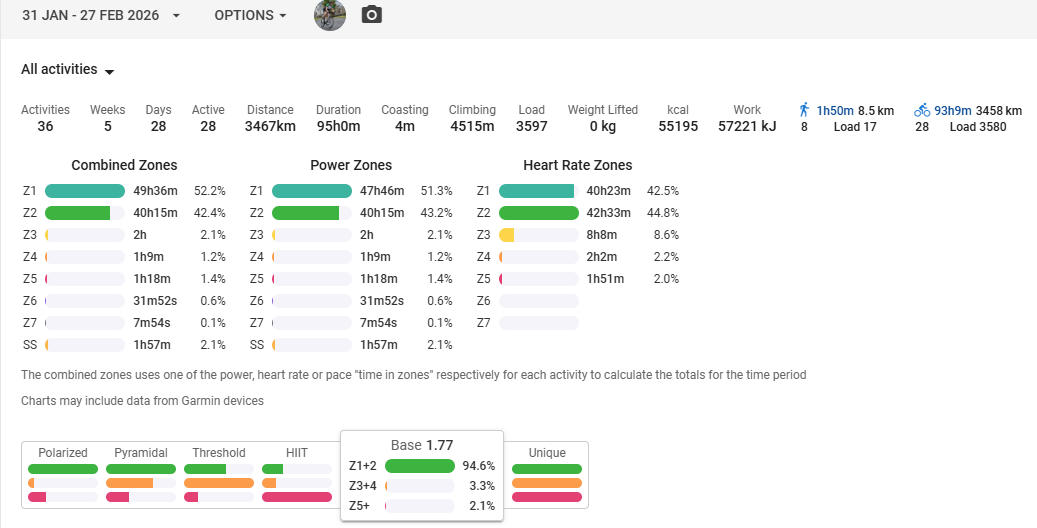
Task: Select the Polarized distribution model
Action: click(63, 476)
